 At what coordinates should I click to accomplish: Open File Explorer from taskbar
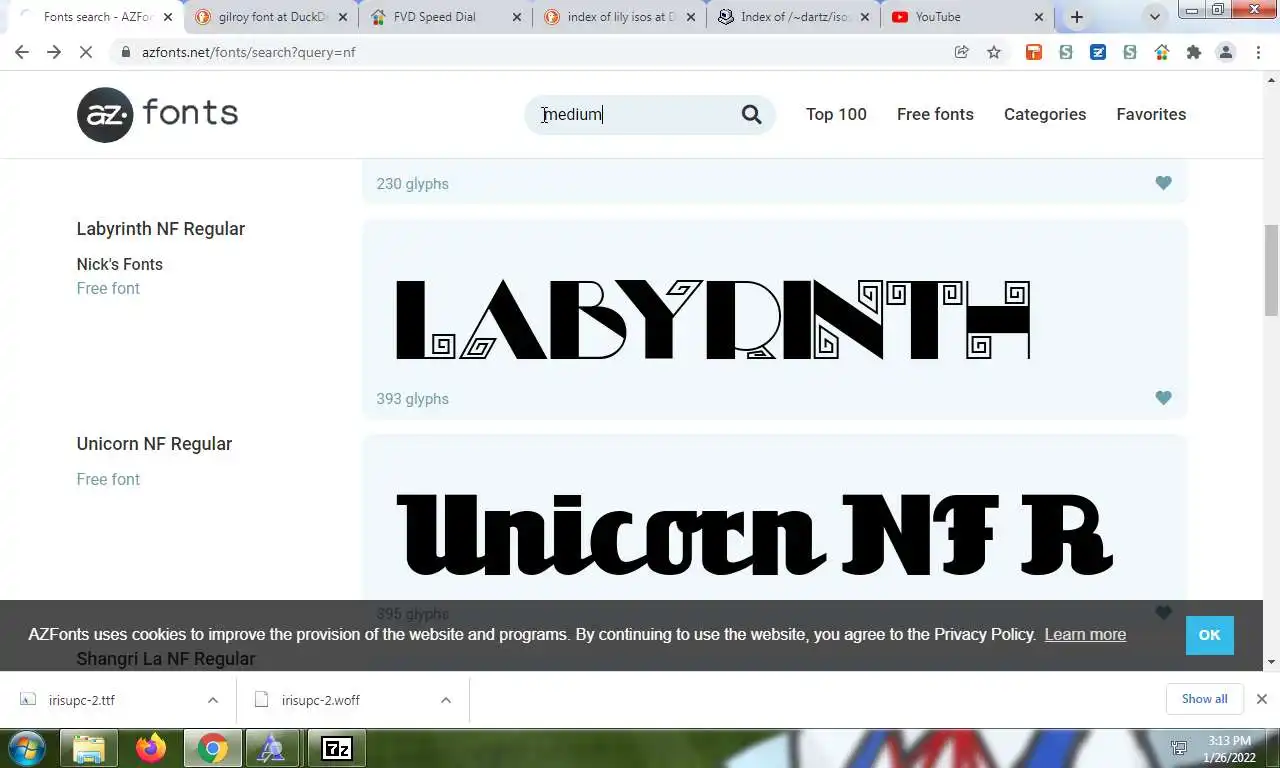point(89,748)
